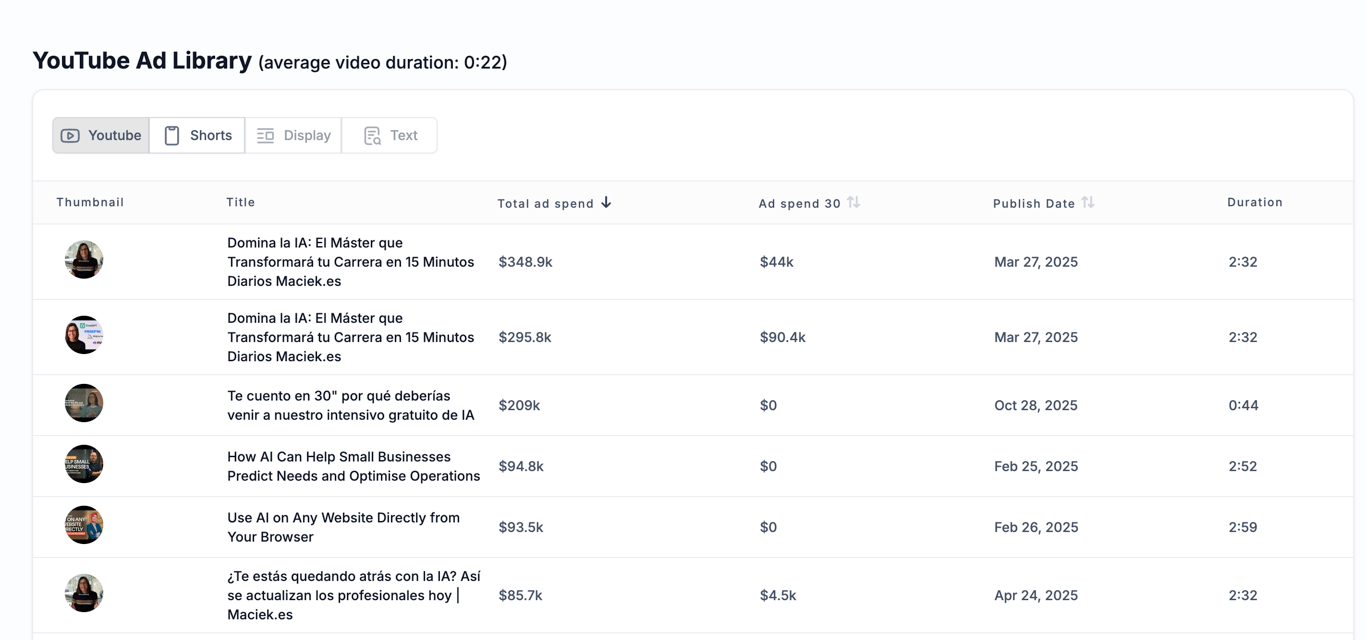
Task: Click thumbnail of the Any Website ad
Action: [x=84, y=525]
